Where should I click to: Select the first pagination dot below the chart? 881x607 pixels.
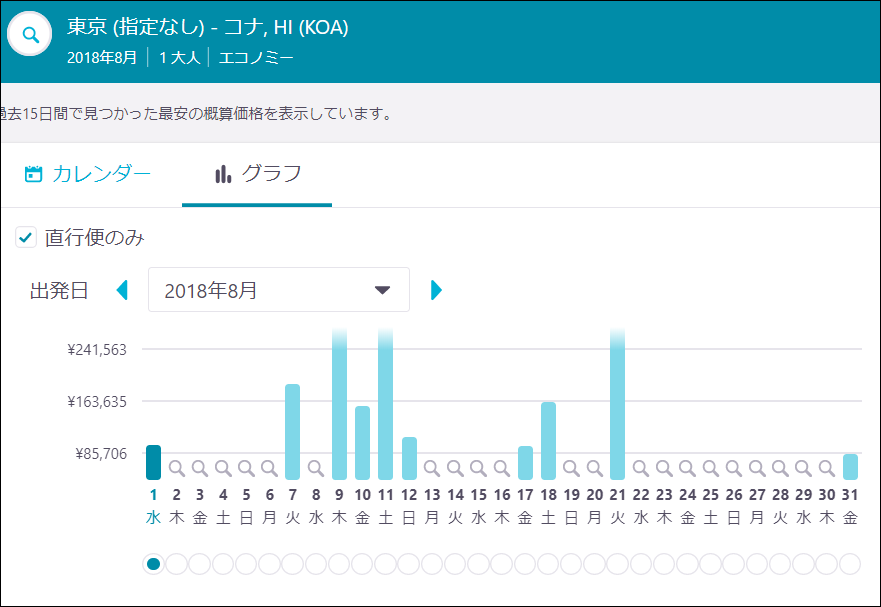point(152,564)
